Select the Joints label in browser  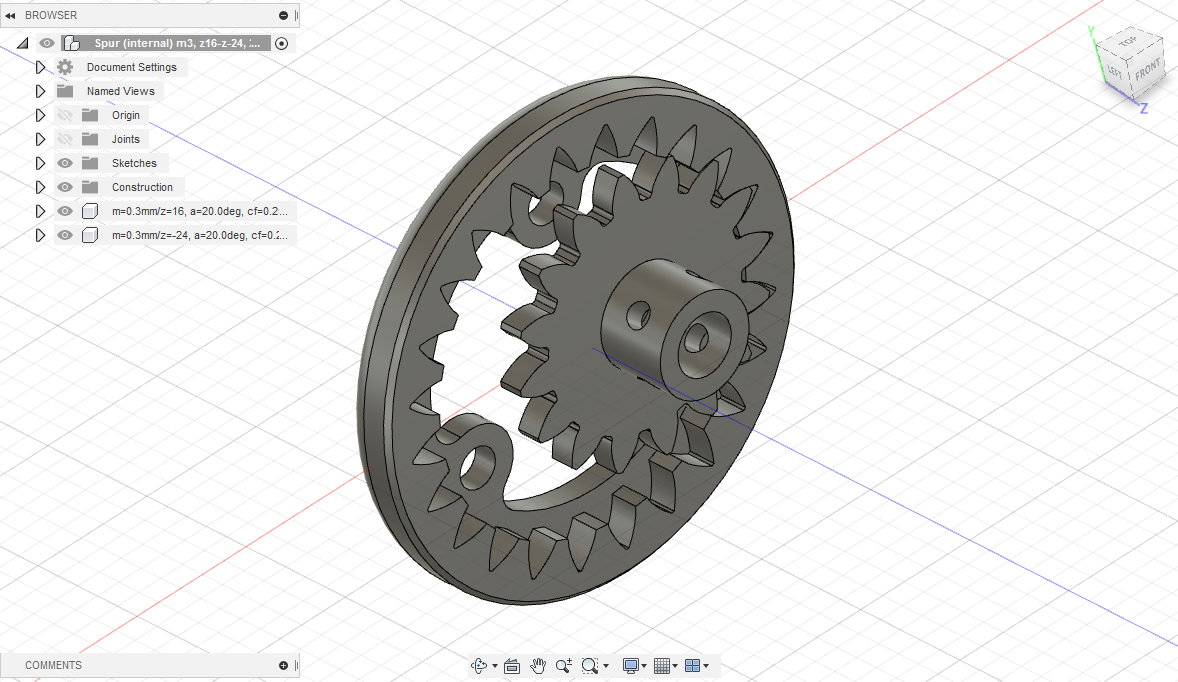[125, 139]
